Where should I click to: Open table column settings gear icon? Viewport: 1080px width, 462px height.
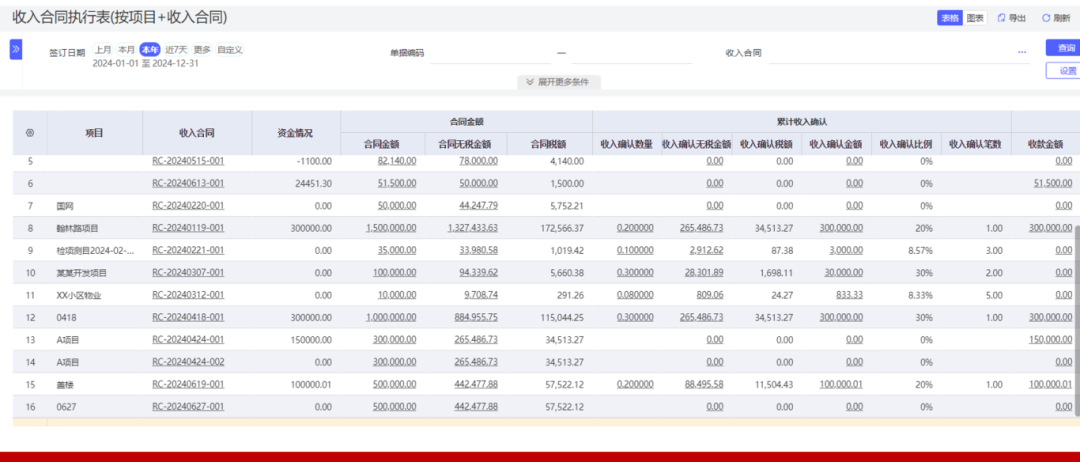point(30,133)
